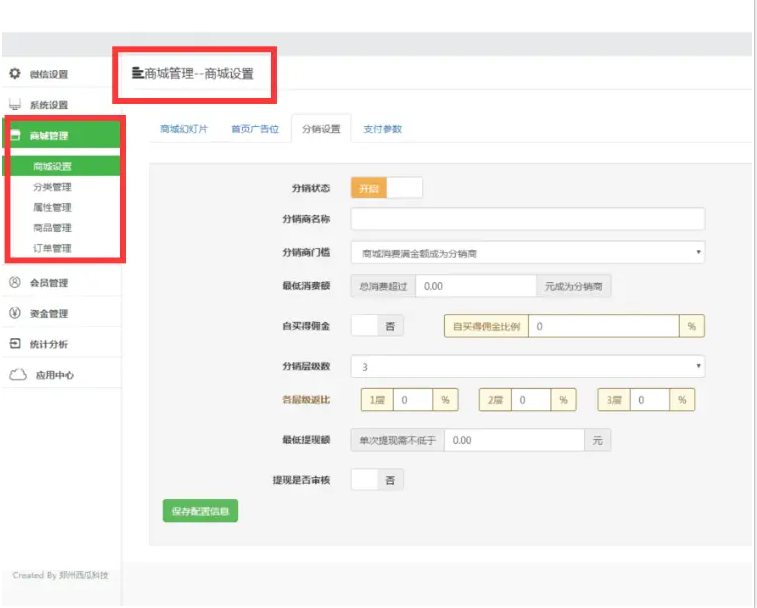Click the yen icon beside 资金管理
This screenshot has height=608, width=757.
(15, 313)
